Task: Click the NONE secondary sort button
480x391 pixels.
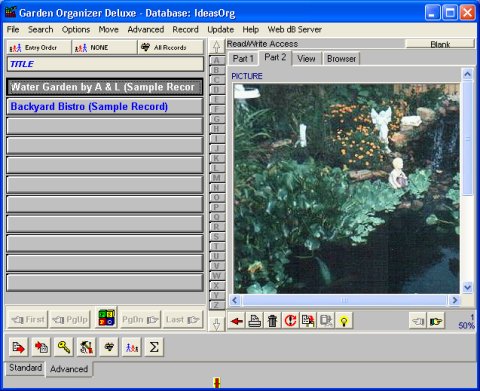Action: coord(104,47)
